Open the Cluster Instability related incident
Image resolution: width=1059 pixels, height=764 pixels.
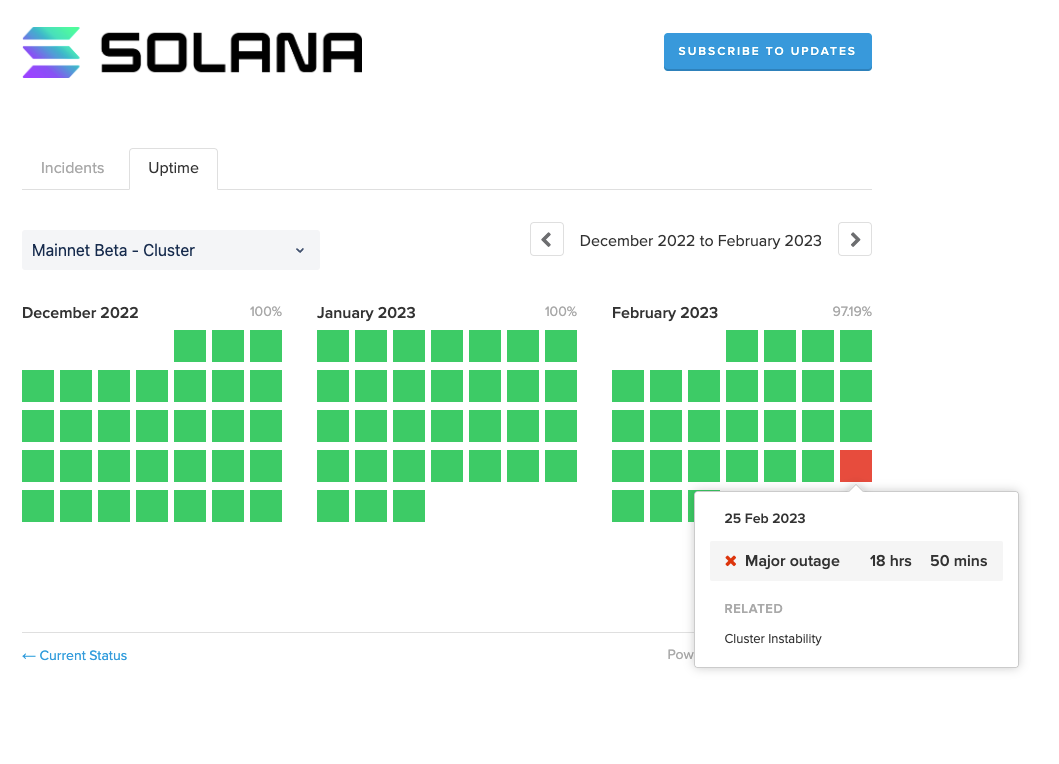click(x=773, y=638)
